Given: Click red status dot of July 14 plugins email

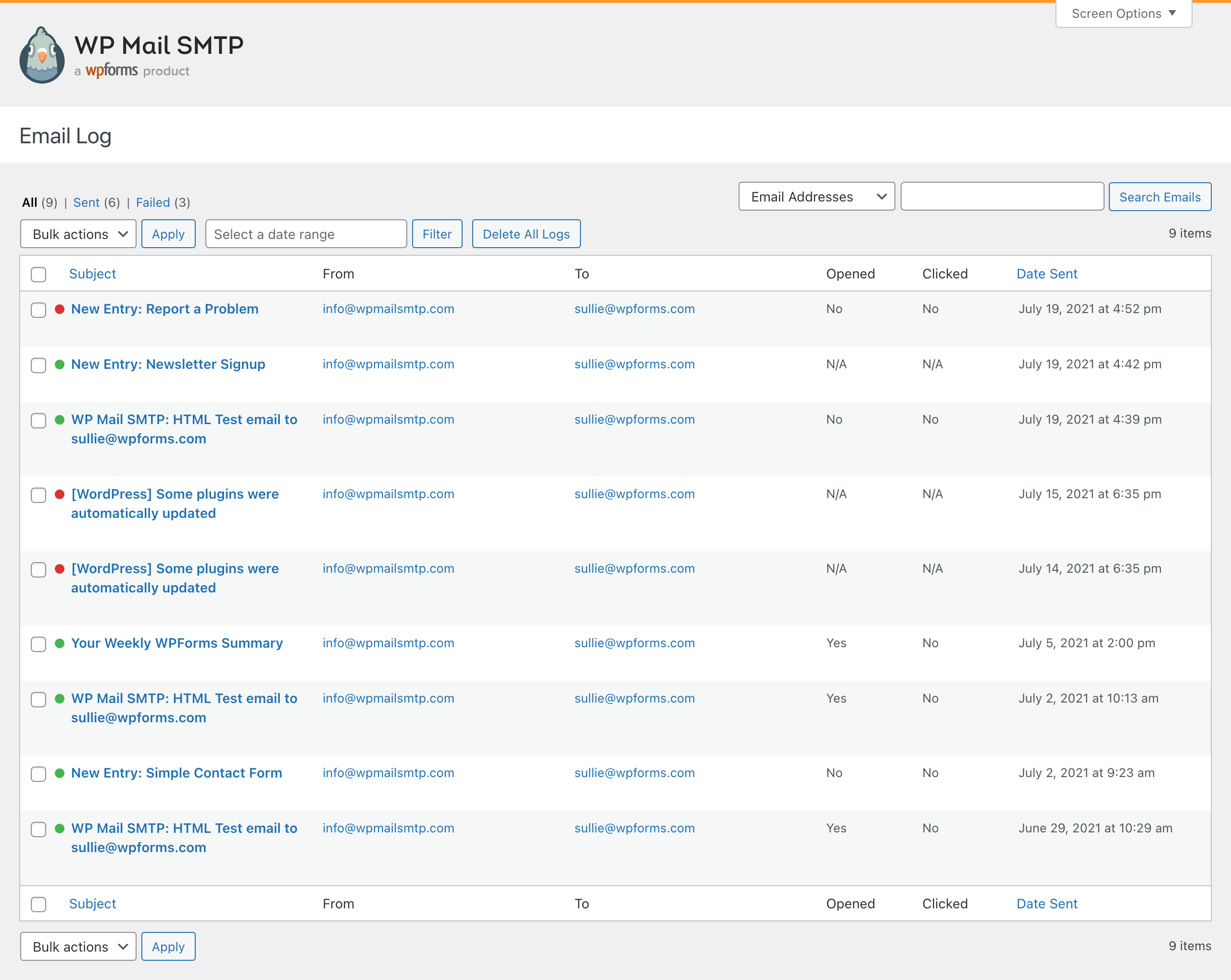Looking at the screenshot, I should tap(59, 569).
